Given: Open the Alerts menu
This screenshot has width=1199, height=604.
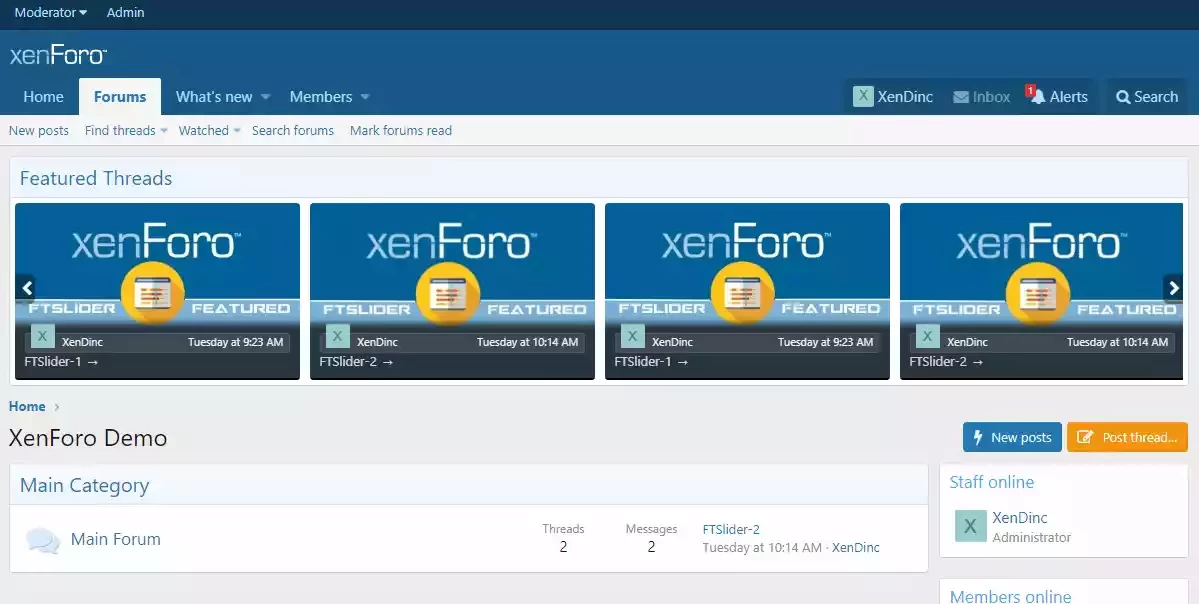Looking at the screenshot, I should click(1058, 97).
